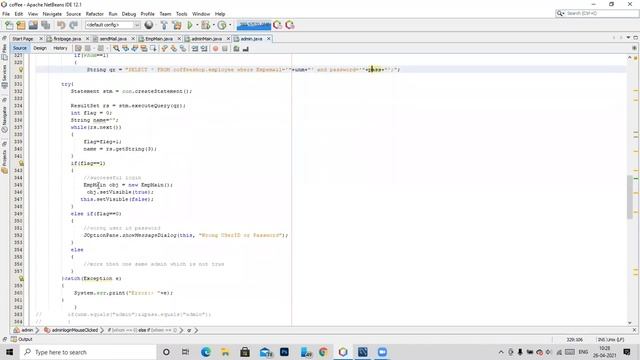The width and height of the screenshot is (640, 360).
Task: Click the Find Selection magnifier editor icon
Action: coord(116,49)
